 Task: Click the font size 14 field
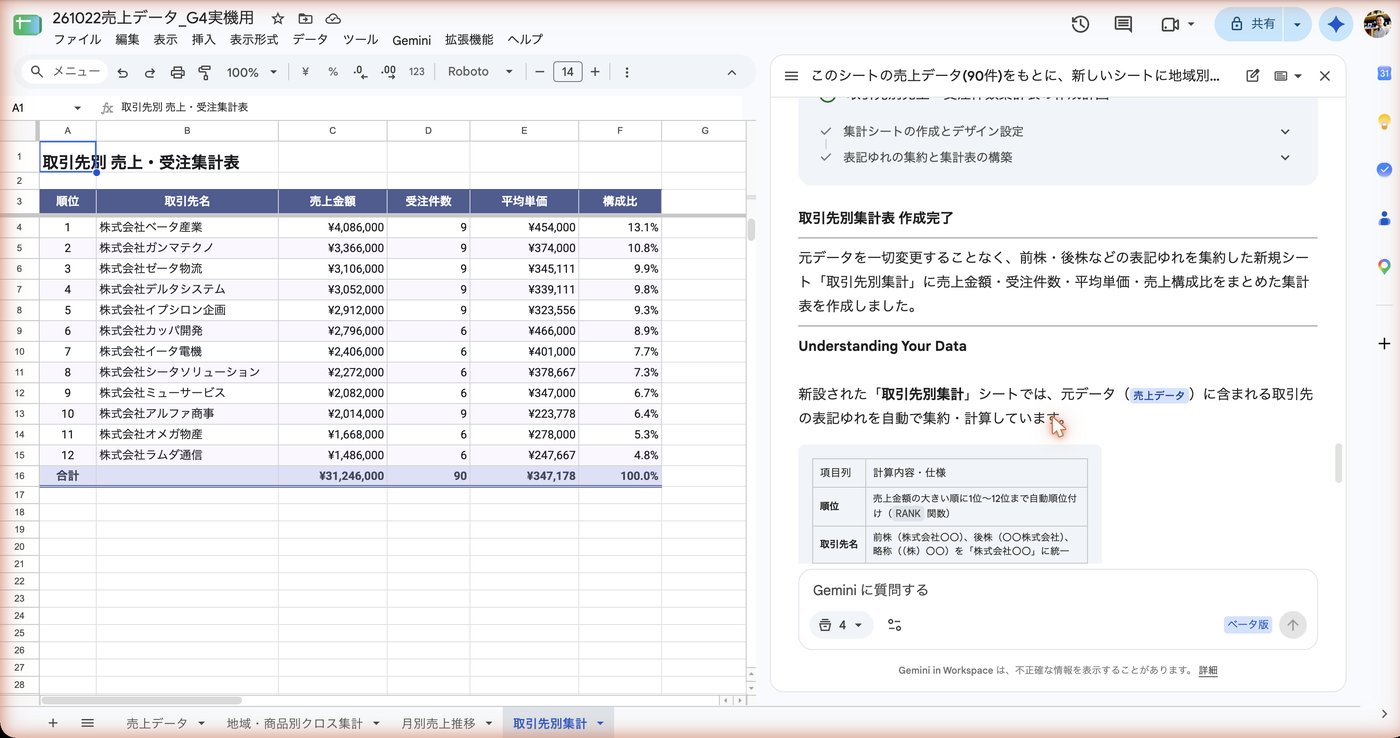568,72
